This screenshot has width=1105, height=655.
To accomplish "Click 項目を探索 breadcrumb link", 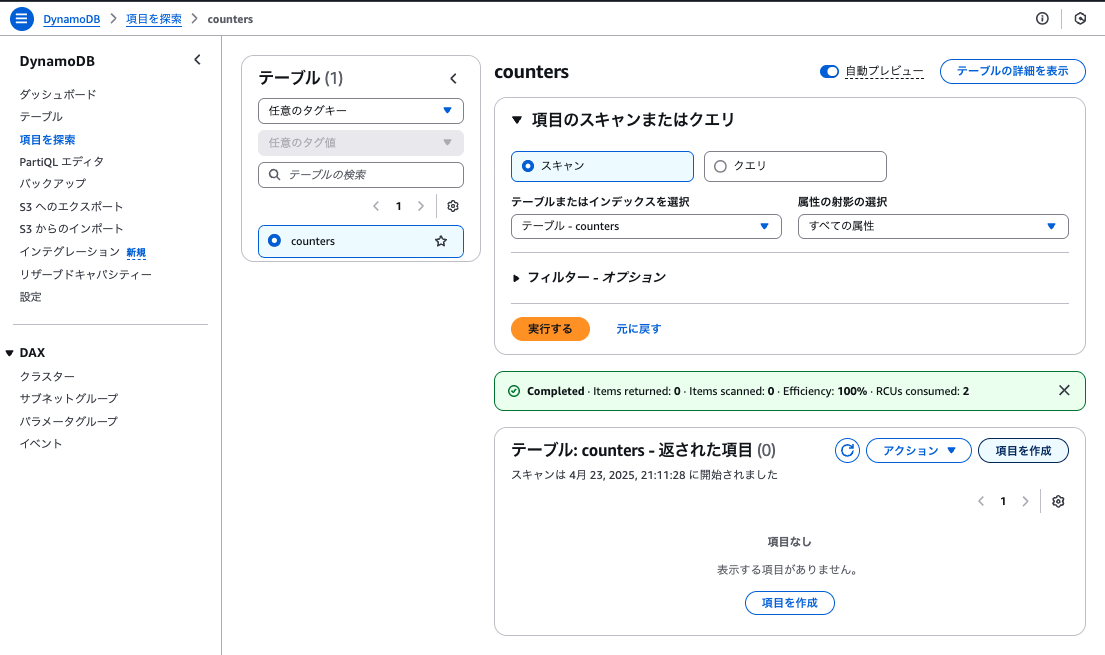I will 154,19.
